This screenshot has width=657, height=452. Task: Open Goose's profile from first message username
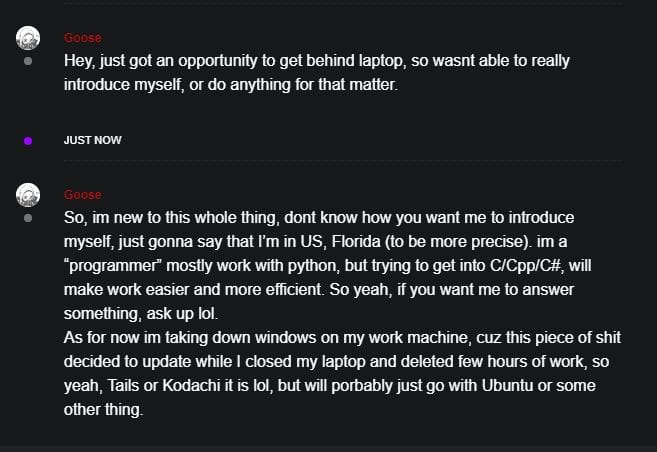[83, 37]
